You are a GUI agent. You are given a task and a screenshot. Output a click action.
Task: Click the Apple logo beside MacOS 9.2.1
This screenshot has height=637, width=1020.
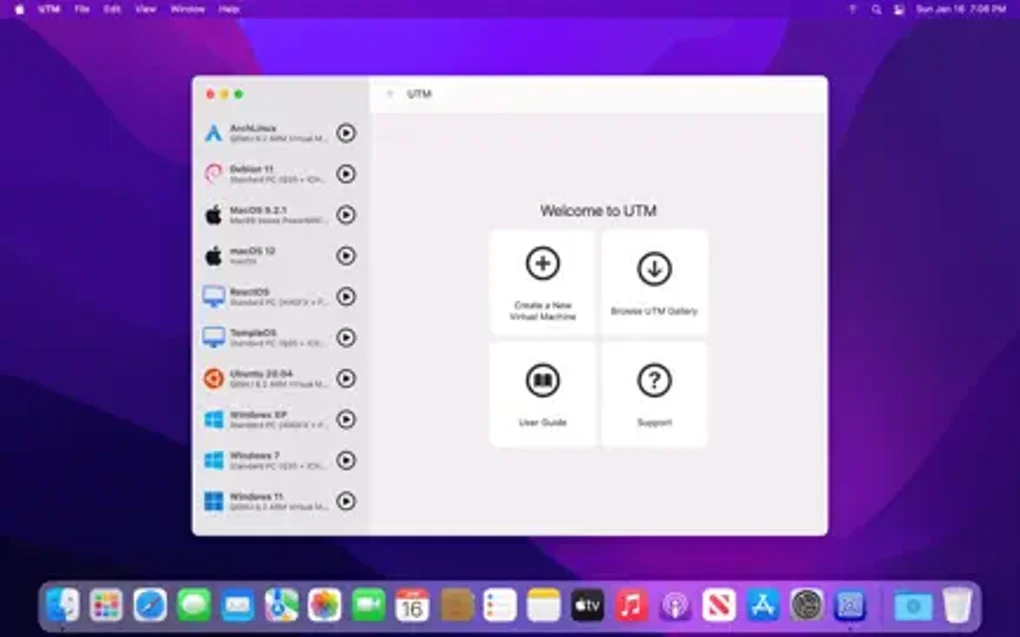213,215
